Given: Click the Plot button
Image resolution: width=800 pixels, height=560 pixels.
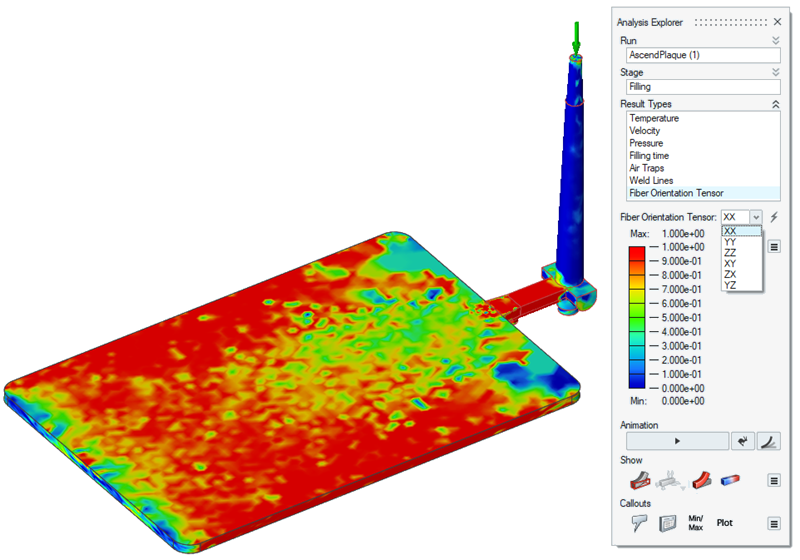Looking at the screenshot, I should 725,522.
